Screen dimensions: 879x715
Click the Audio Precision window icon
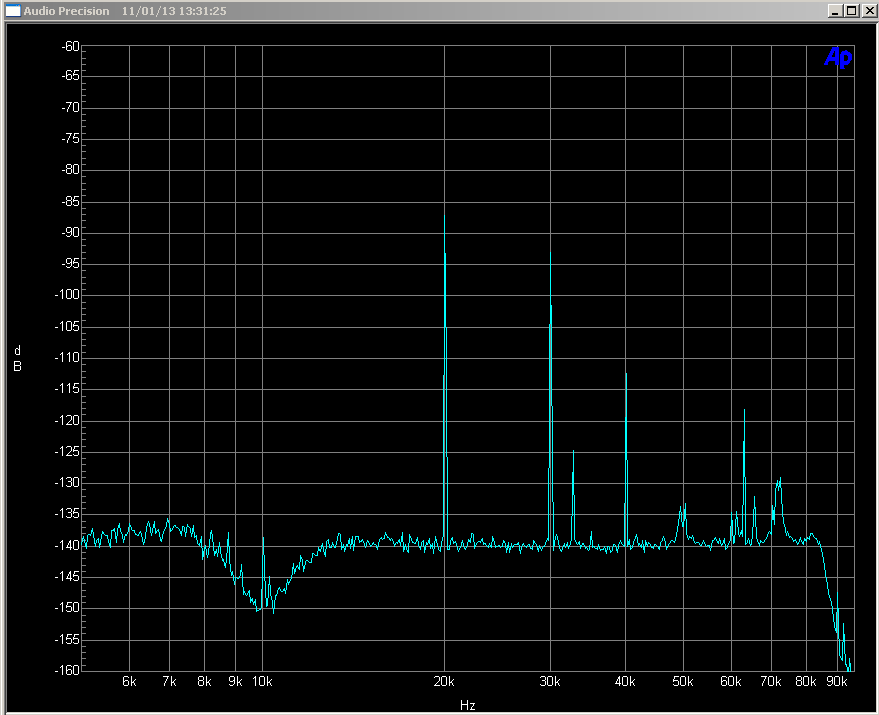[13, 11]
